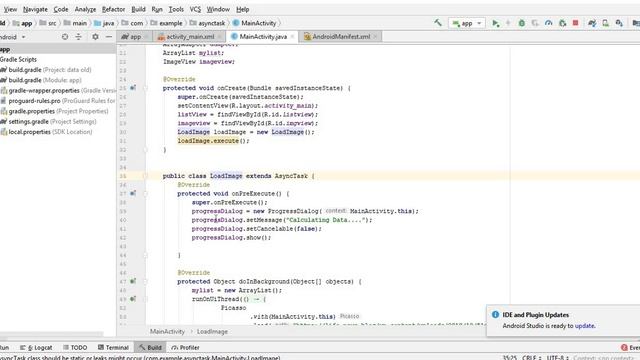Screen dimensions: 640x360
Task: Open the Navigate menu
Action: [x=35, y=9]
